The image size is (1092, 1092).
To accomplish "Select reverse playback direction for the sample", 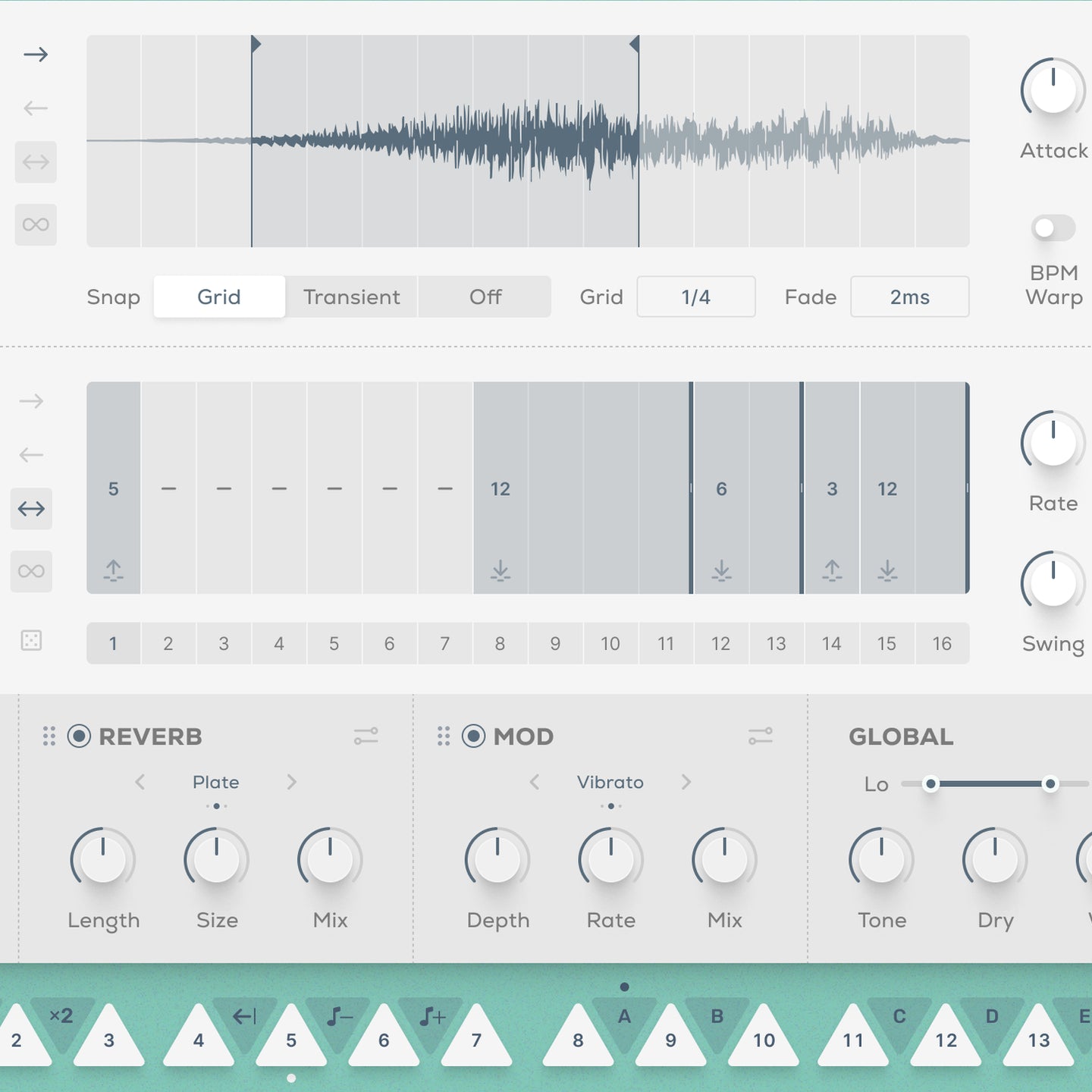I will [x=34, y=107].
